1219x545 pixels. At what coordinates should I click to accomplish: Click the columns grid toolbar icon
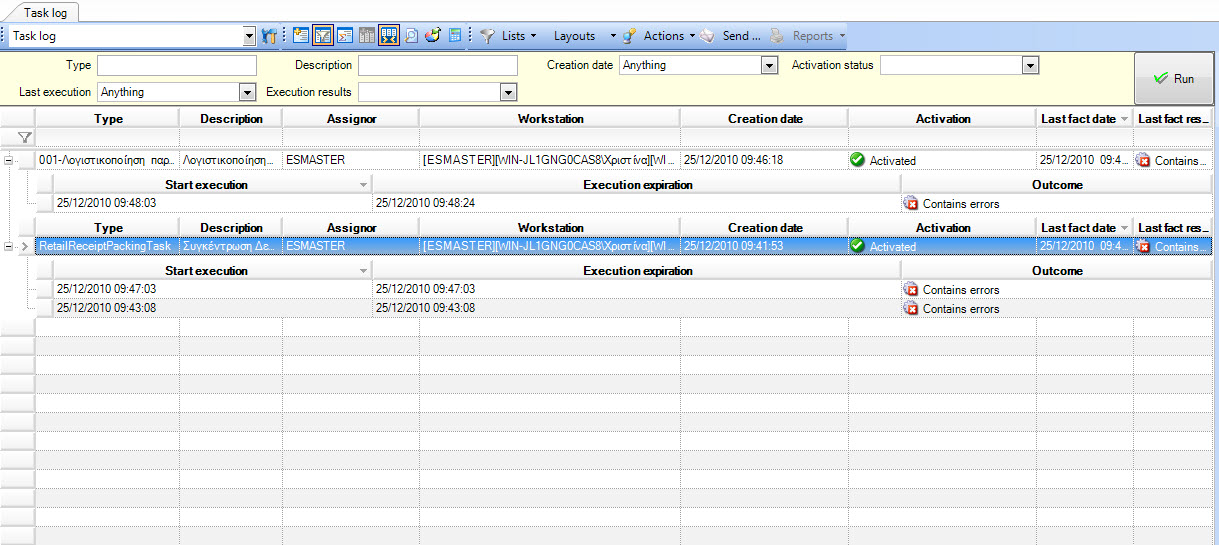[367, 36]
